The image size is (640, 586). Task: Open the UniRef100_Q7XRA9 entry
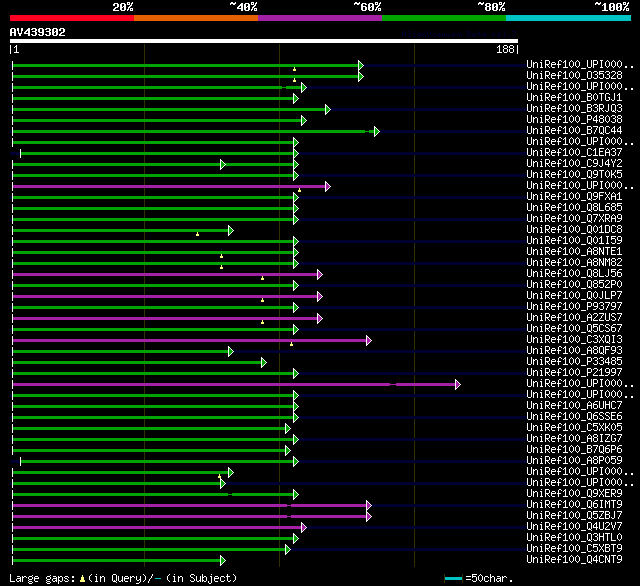pyautogui.click(x=574, y=219)
